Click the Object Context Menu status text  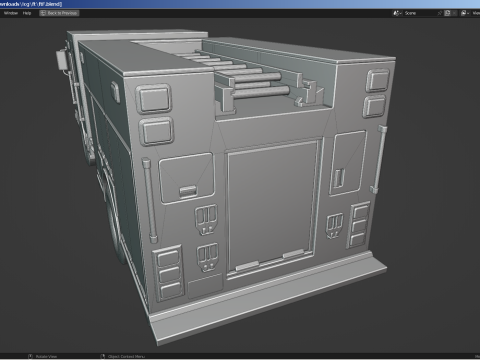126,357
